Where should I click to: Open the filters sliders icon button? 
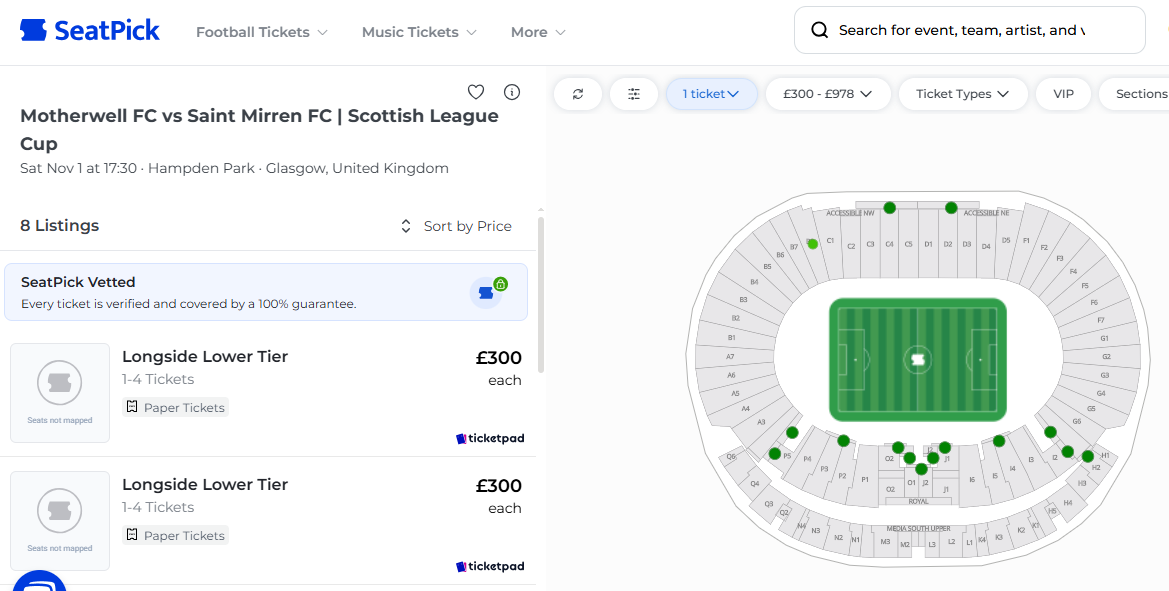coord(634,94)
